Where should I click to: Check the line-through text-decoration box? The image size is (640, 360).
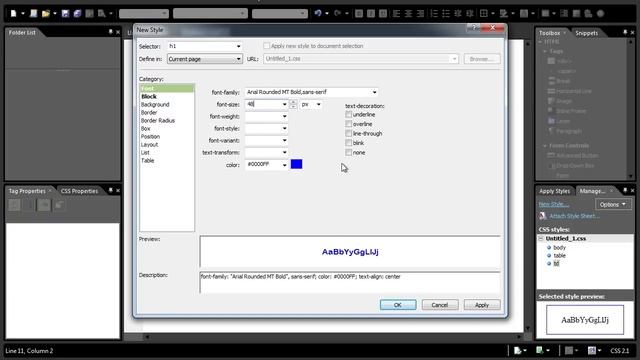coord(349,133)
